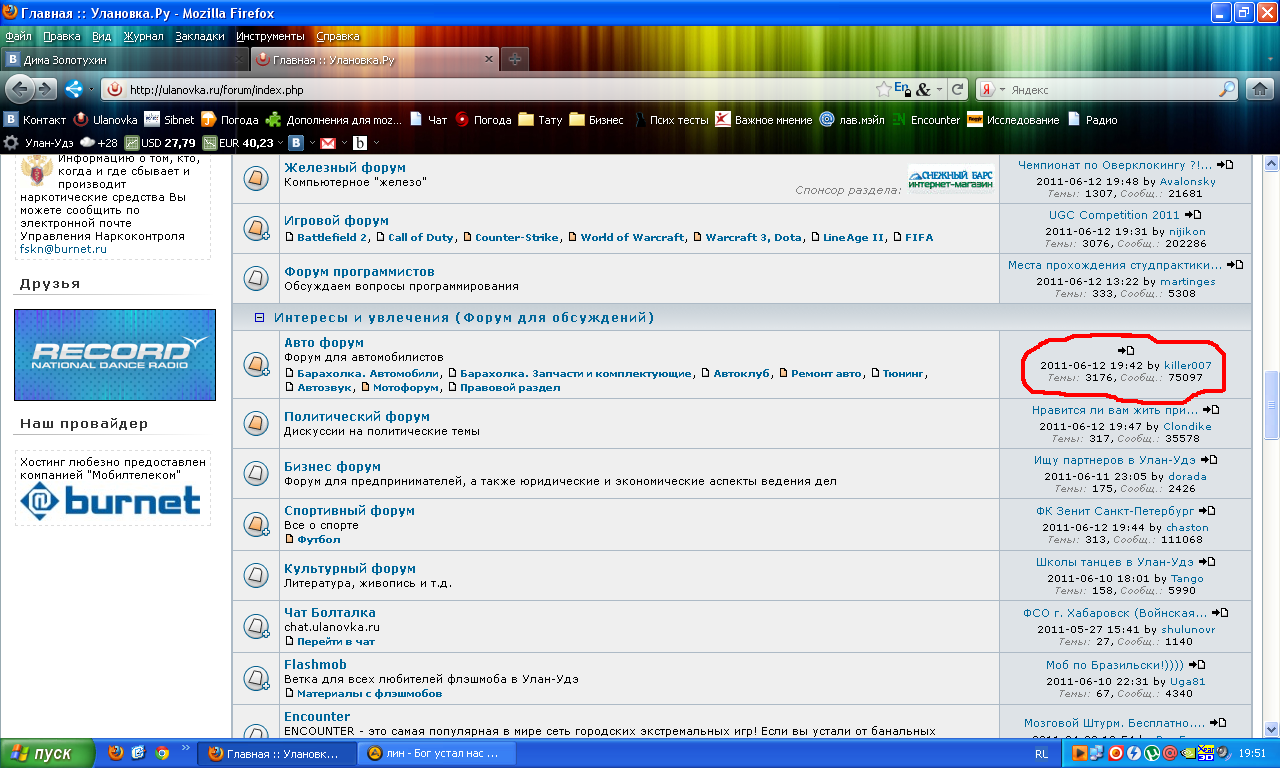1280x768 pixels.
Task: Open the Мотофорум subforum link
Action: [x=406, y=387]
